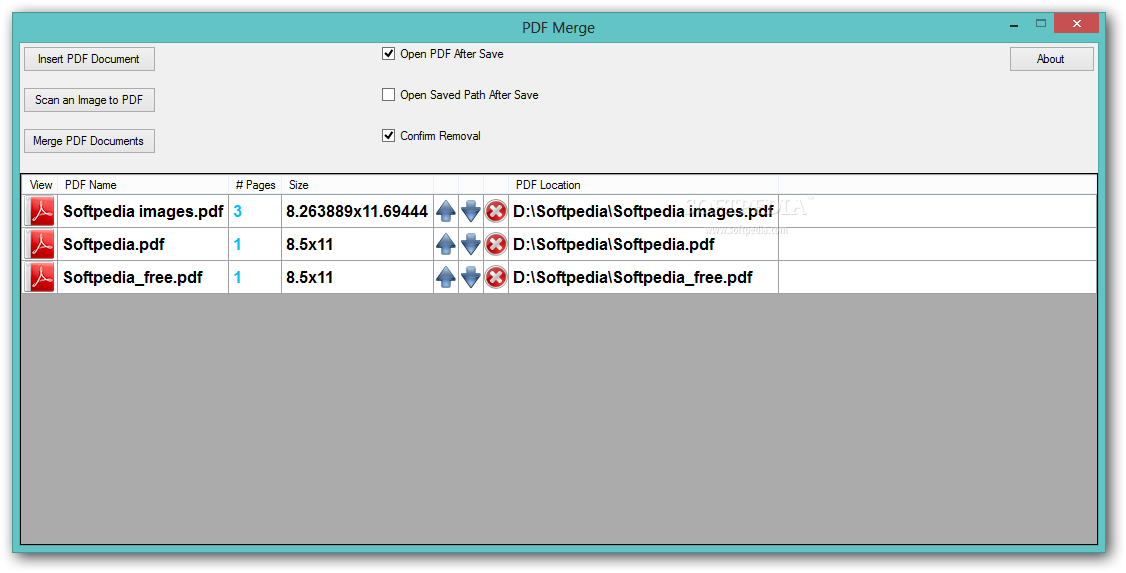Screen dimensions: 1126x573
Task: Select Softpedia.pdf name cell
Action: [143, 244]
